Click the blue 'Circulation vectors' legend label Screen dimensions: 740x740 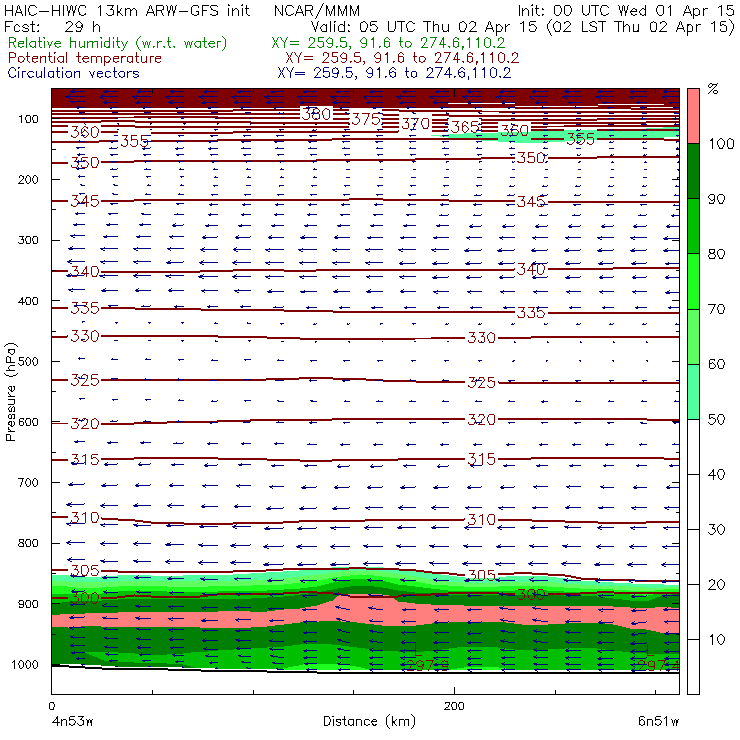coord(74,73)
